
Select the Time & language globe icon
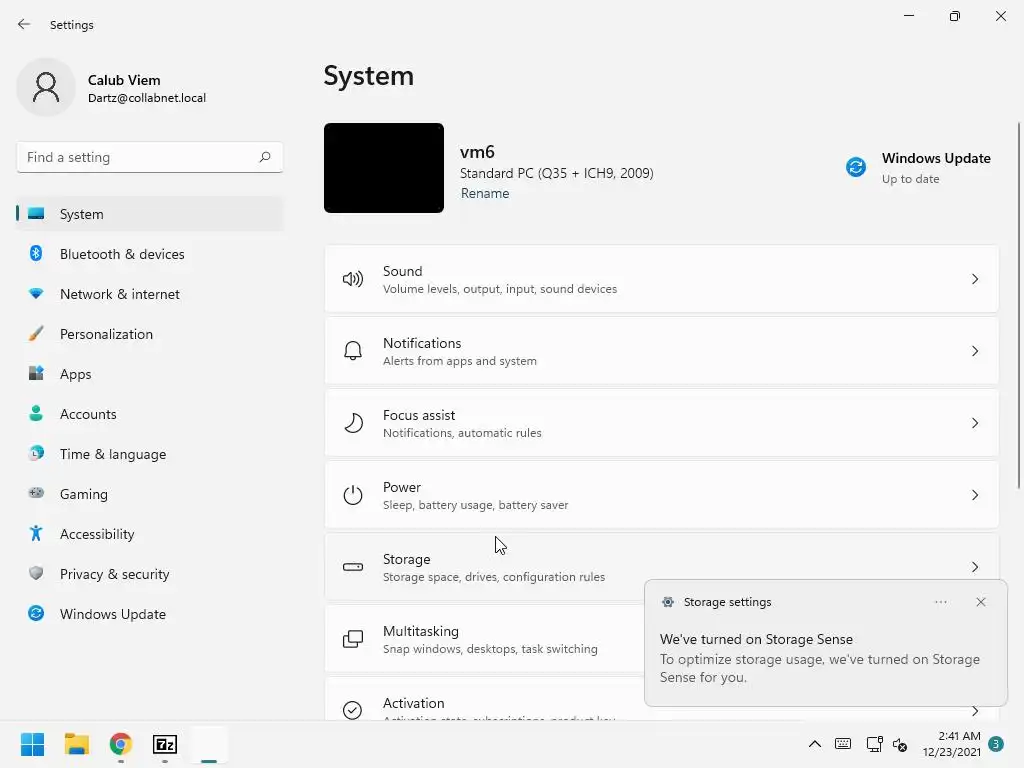pyautogui.click(x=36, y=453)
